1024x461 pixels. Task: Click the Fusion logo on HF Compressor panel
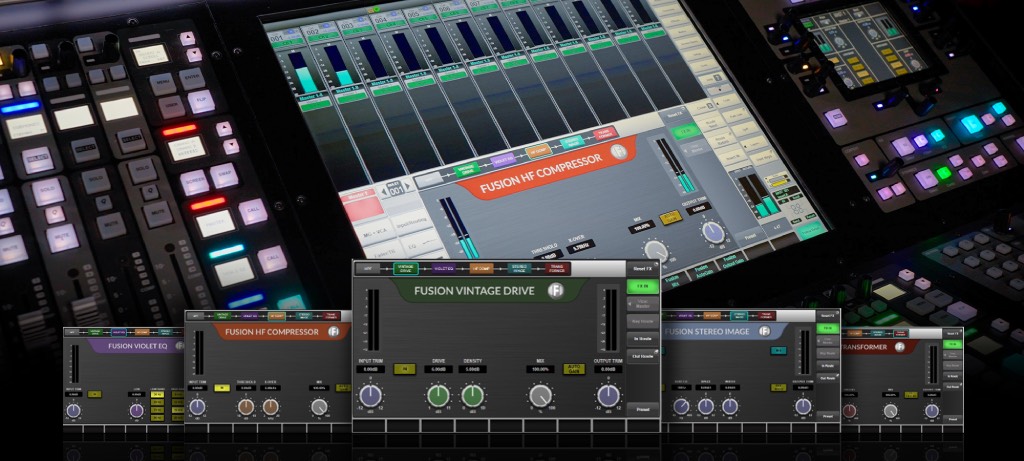(333, 332)
